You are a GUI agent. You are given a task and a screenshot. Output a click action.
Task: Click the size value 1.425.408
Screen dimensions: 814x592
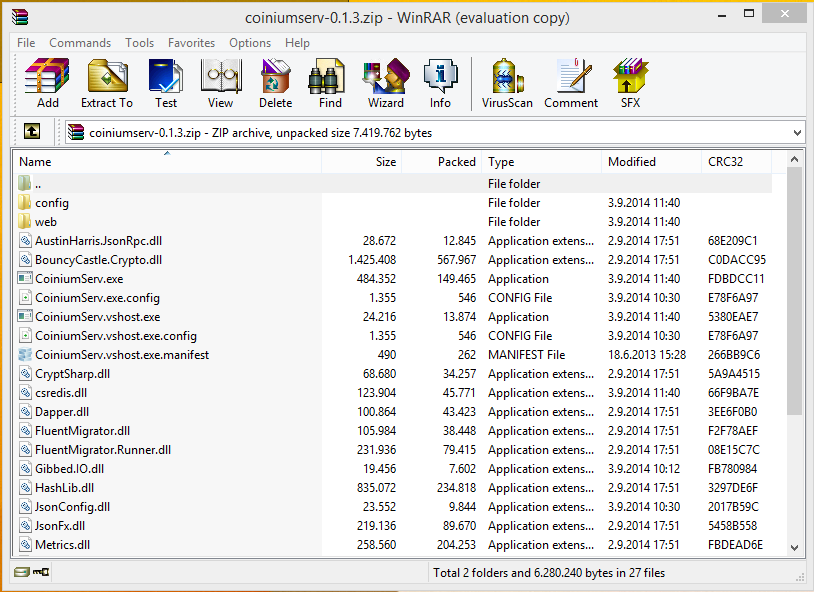[x=372, y=260]
